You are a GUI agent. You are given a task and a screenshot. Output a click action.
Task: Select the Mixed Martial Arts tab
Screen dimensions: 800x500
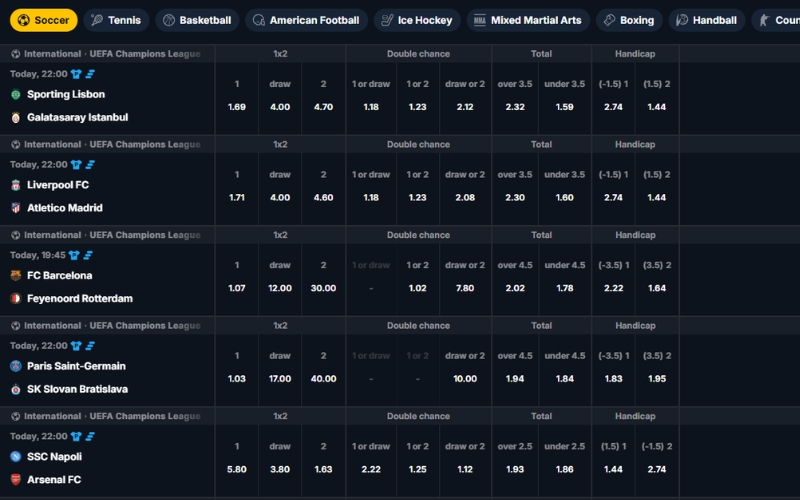(528, 20)
